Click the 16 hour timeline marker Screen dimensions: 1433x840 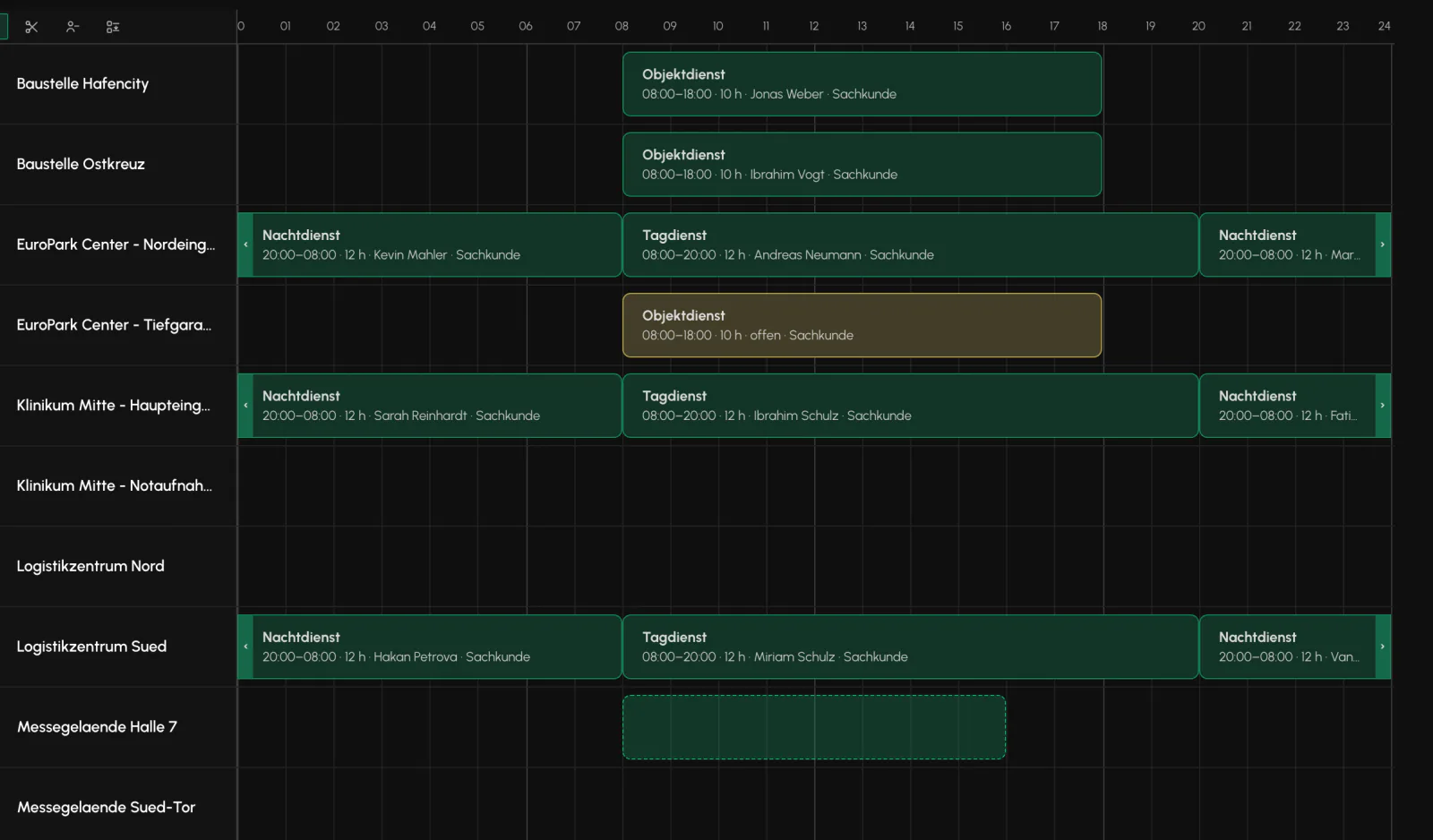1007,26
